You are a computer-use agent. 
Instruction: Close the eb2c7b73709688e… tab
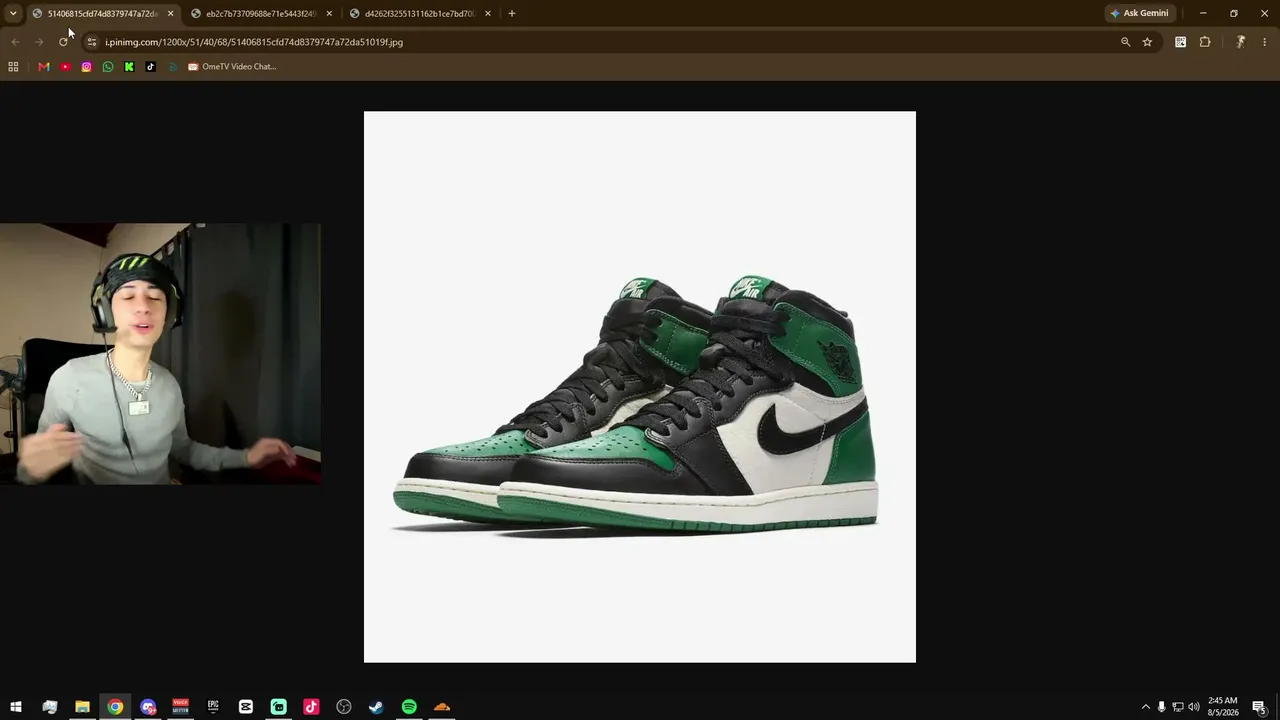pyautogui.click(x=329, y=13)
